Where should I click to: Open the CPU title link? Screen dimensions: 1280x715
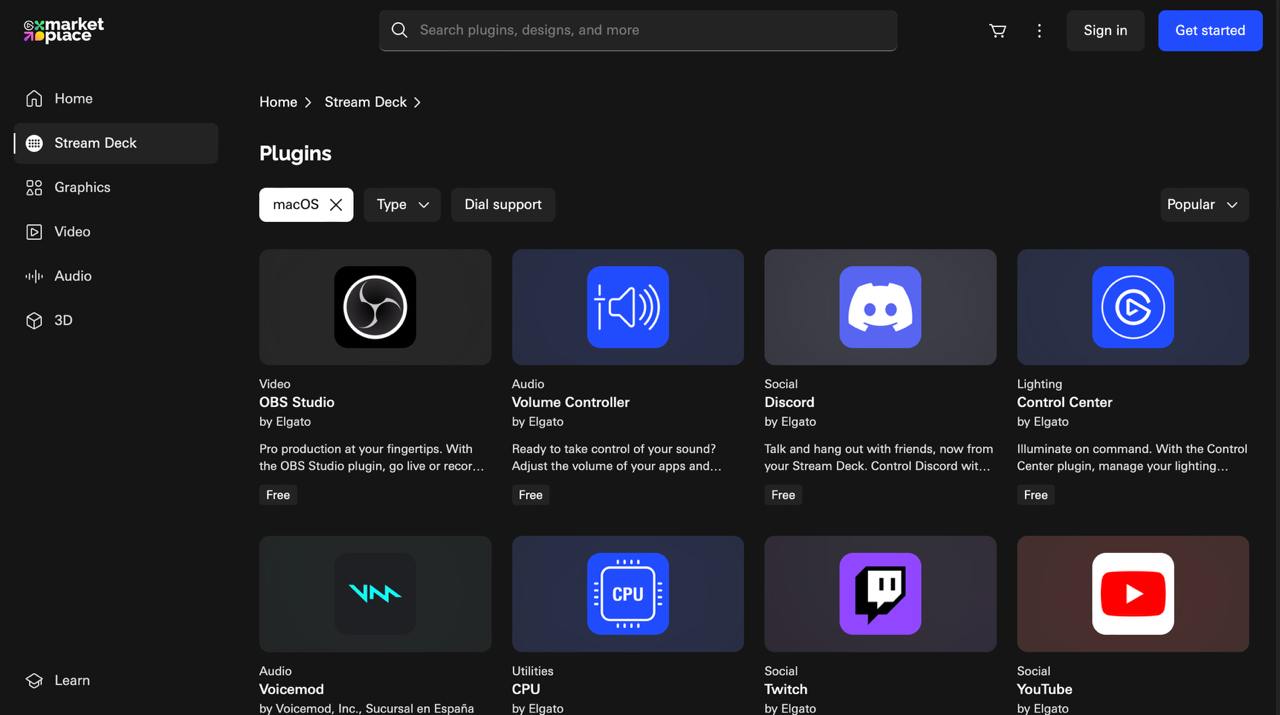[x=526, y=689]
